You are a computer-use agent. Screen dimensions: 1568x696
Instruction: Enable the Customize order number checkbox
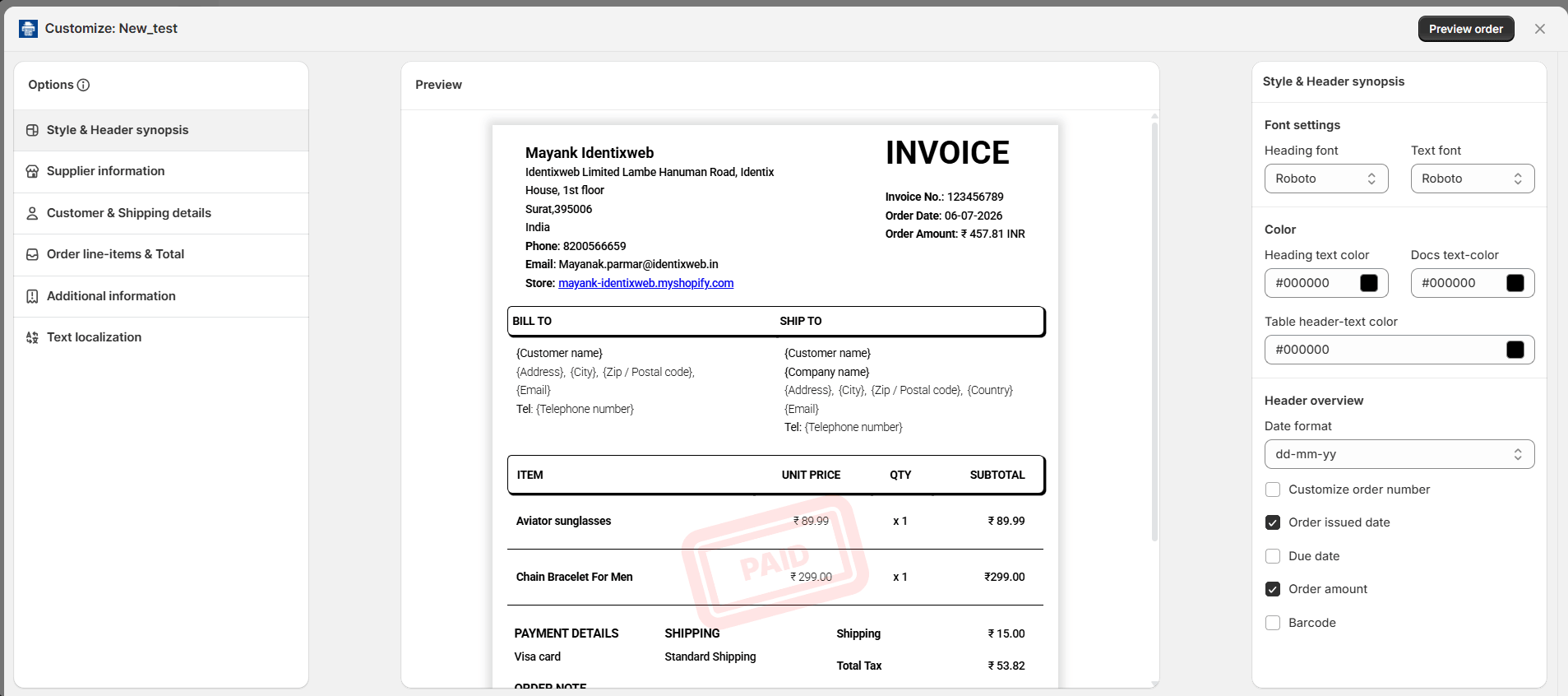pos(1273,490)
